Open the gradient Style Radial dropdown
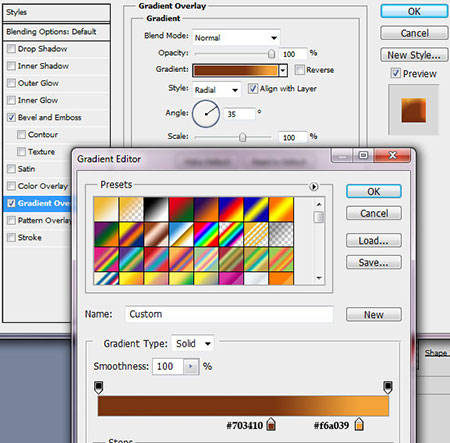Image resolution: width=450 pixels, height=443 pixels. click(217, 90)
